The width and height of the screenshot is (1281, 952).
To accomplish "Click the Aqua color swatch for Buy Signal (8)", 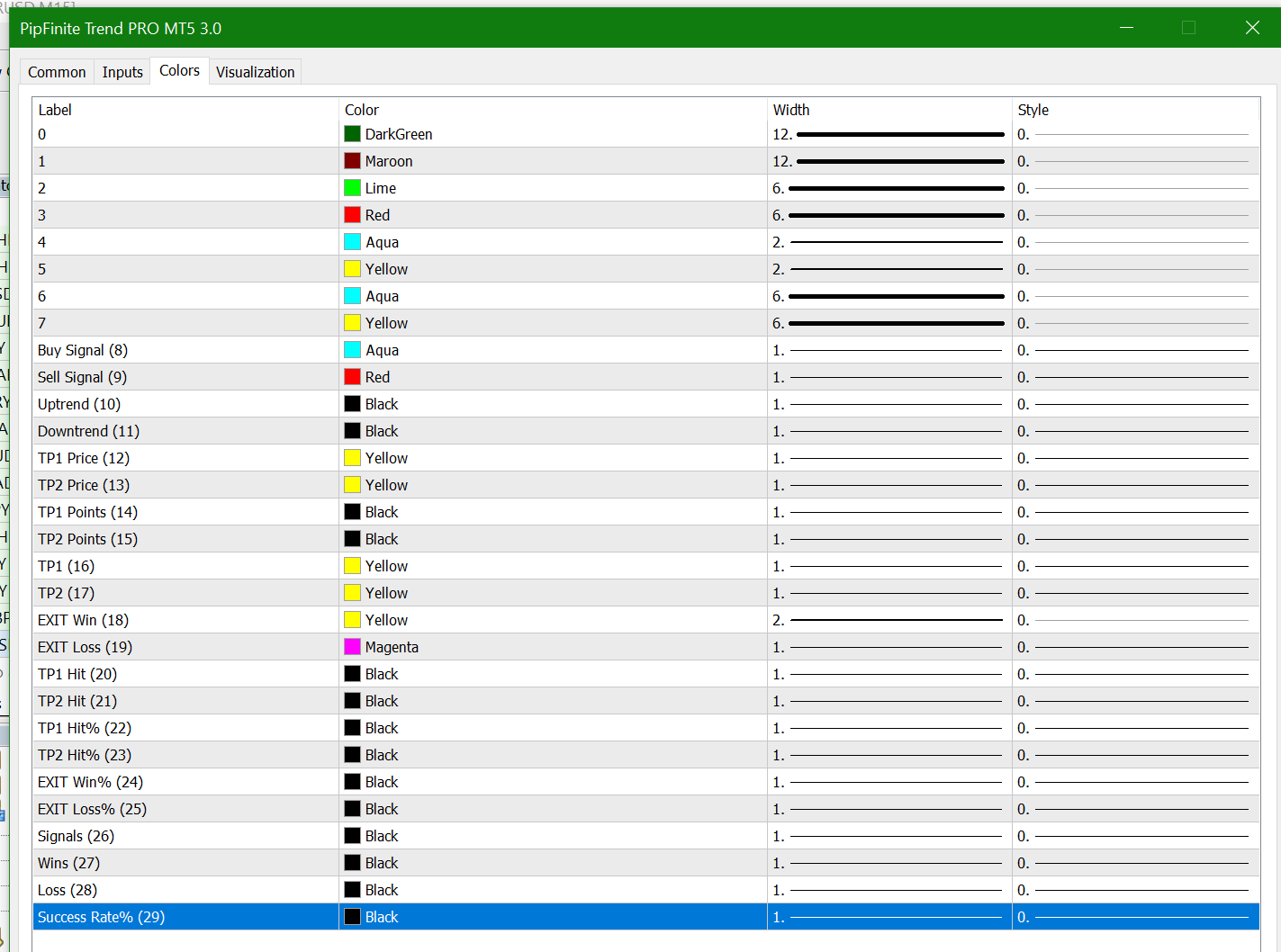I will pyautogui.click(x=353, y=350).
